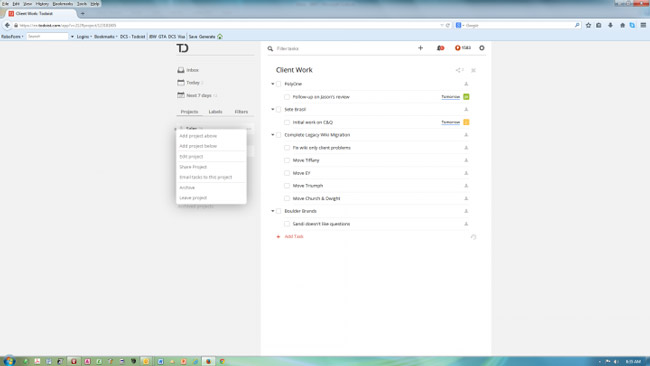Open the Inbox view
The height and width of the screenshot is (366, 650).
[188, 70]
